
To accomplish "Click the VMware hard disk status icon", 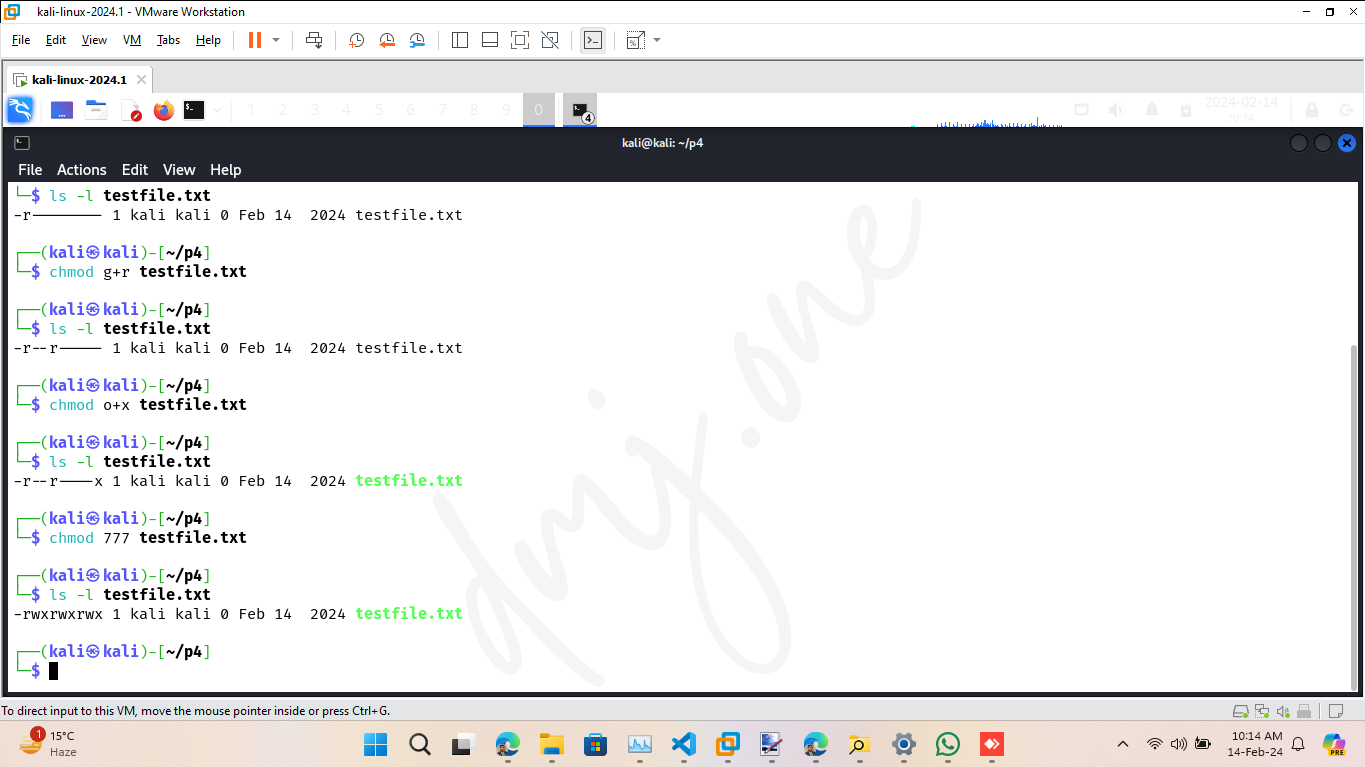I will click(1240, 711).
